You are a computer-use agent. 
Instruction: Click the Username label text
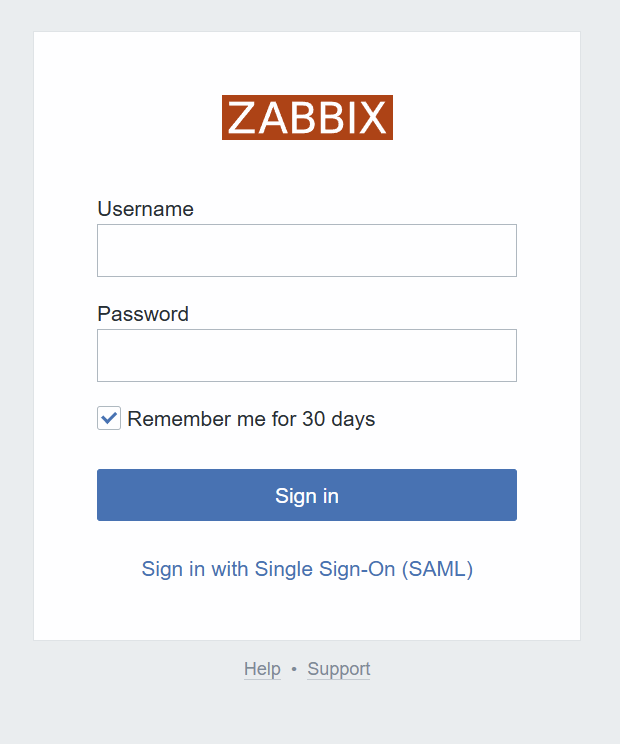(145, 209)
